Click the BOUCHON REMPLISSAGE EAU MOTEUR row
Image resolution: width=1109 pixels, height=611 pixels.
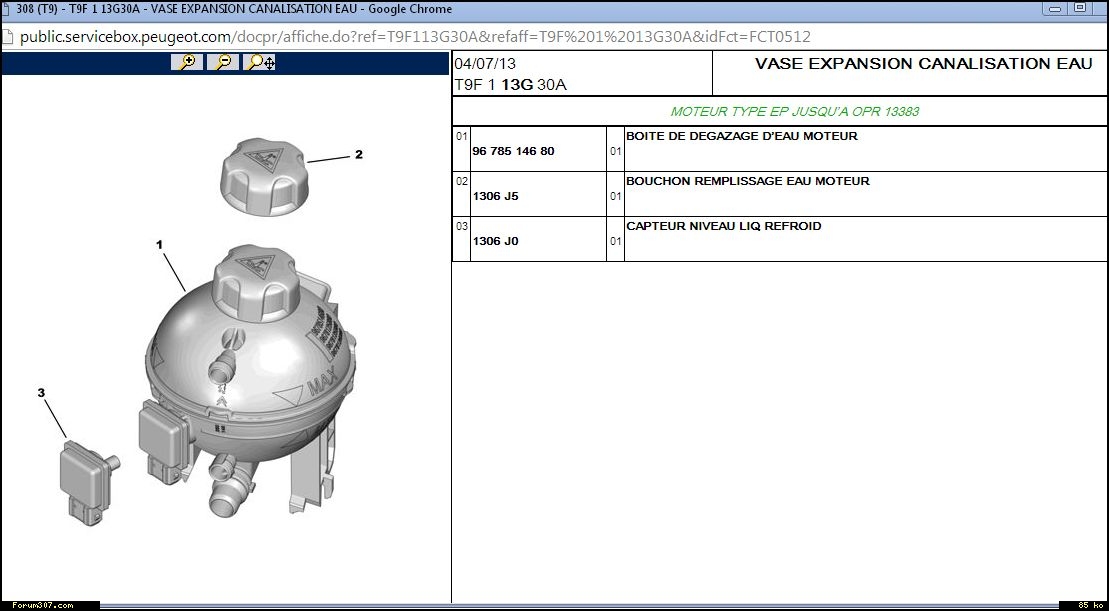tap(747, 181)
